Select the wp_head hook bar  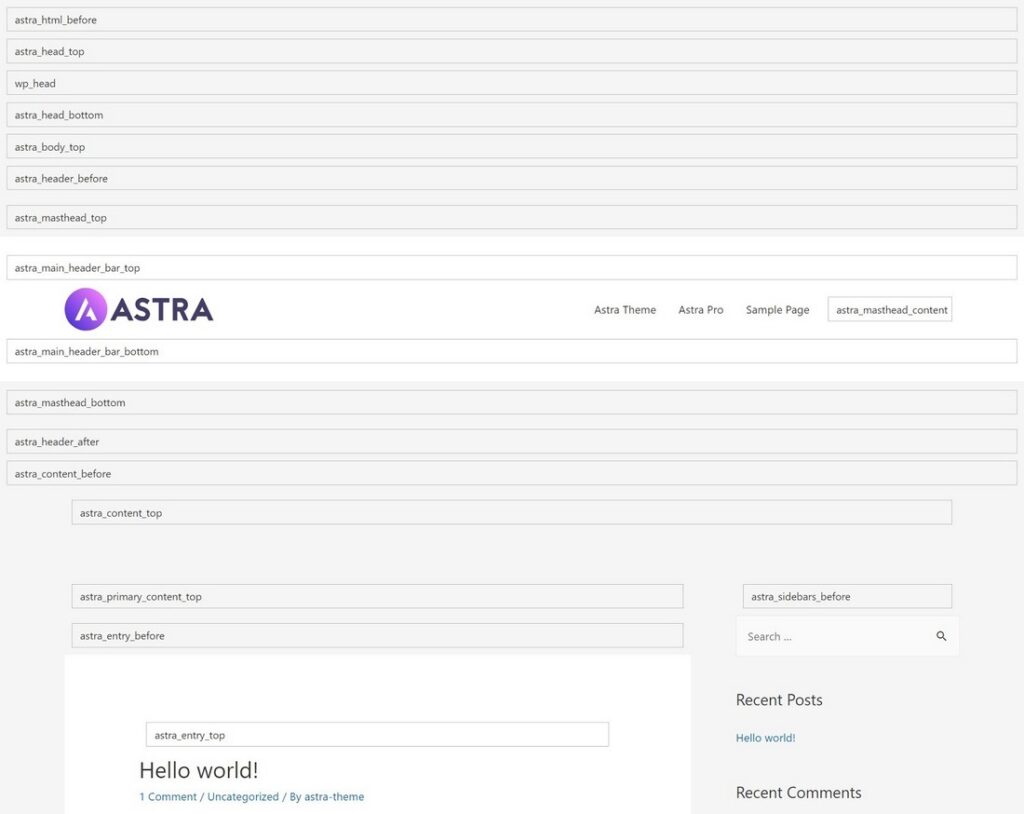point(34,83)
